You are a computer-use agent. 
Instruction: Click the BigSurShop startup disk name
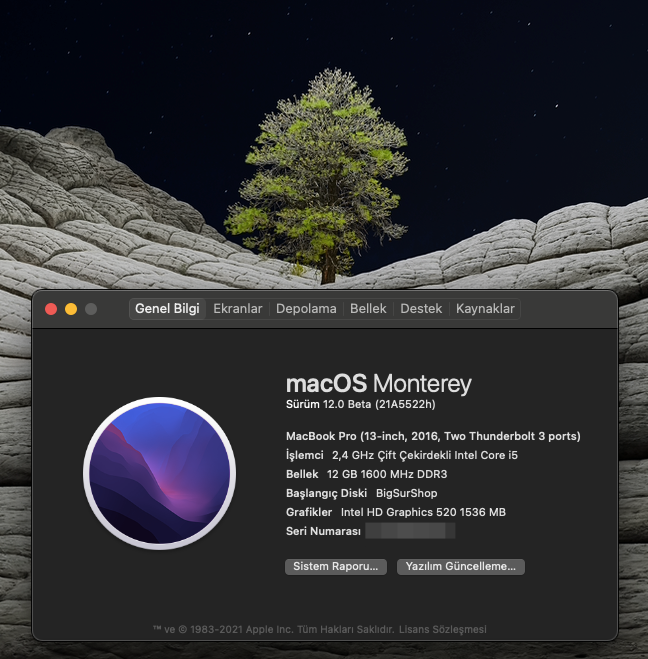(406, 493)
